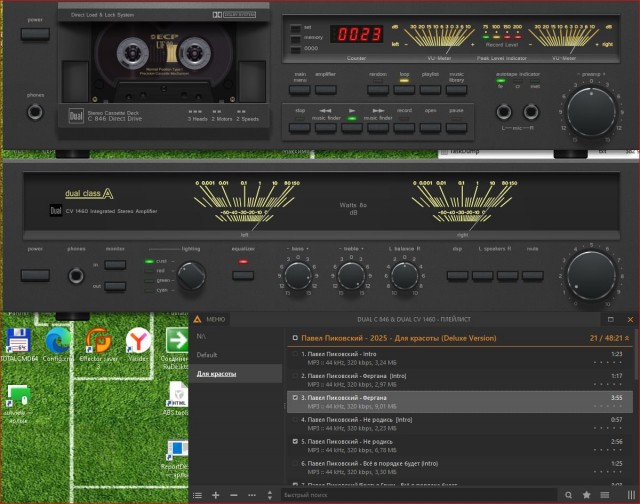Click the preamp knob on the deck
640x504 pixels.
click(x=591, y=111)
